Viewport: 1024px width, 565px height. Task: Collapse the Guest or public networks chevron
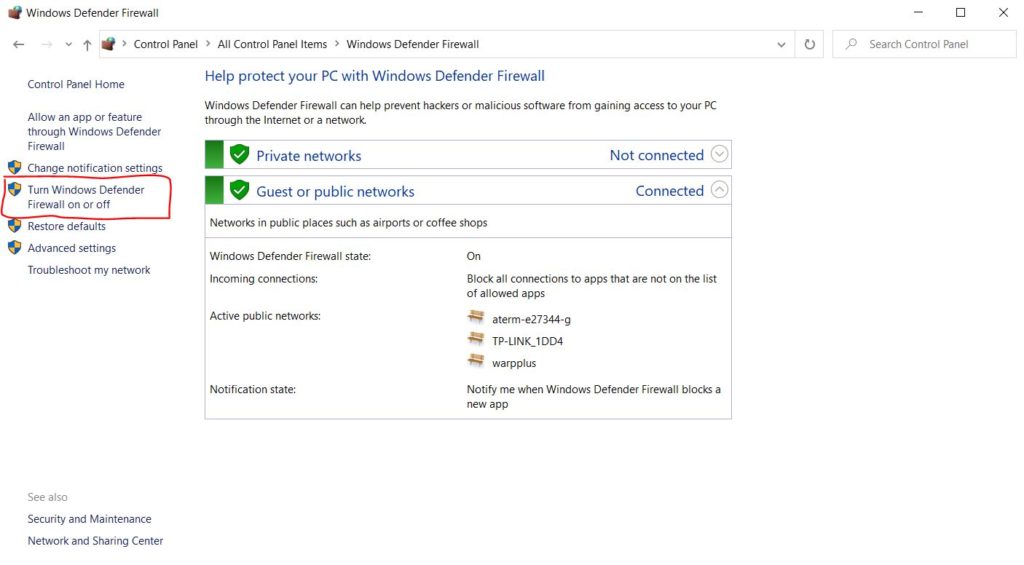click(x=719, y=190)
